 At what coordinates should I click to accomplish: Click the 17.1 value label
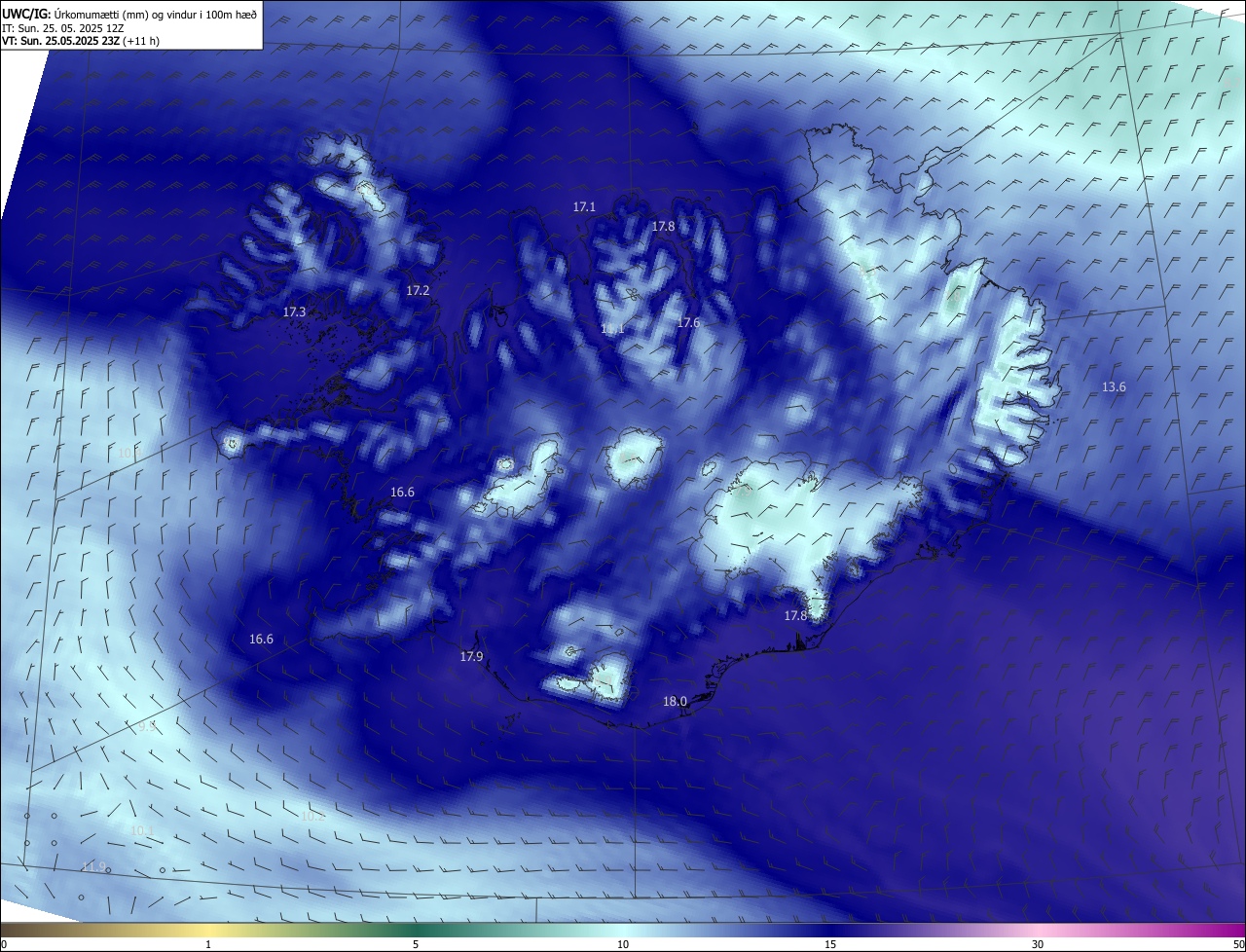coord(584,207)
